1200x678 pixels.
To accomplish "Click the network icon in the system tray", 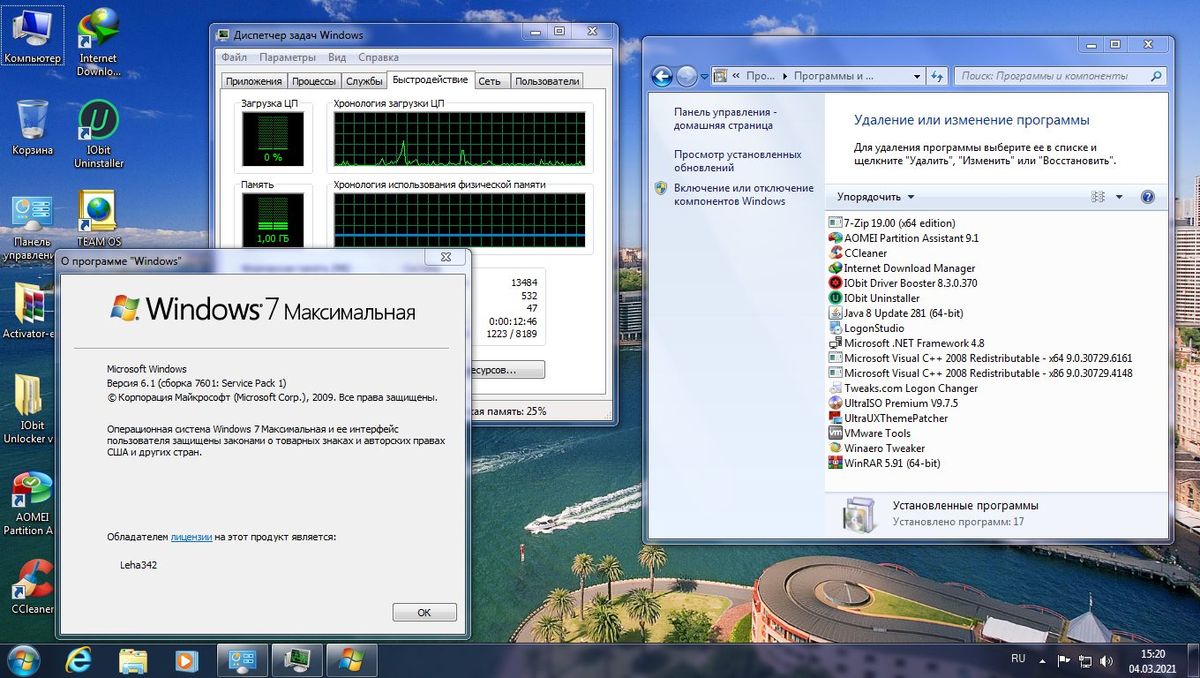I will coord(1086,660).
